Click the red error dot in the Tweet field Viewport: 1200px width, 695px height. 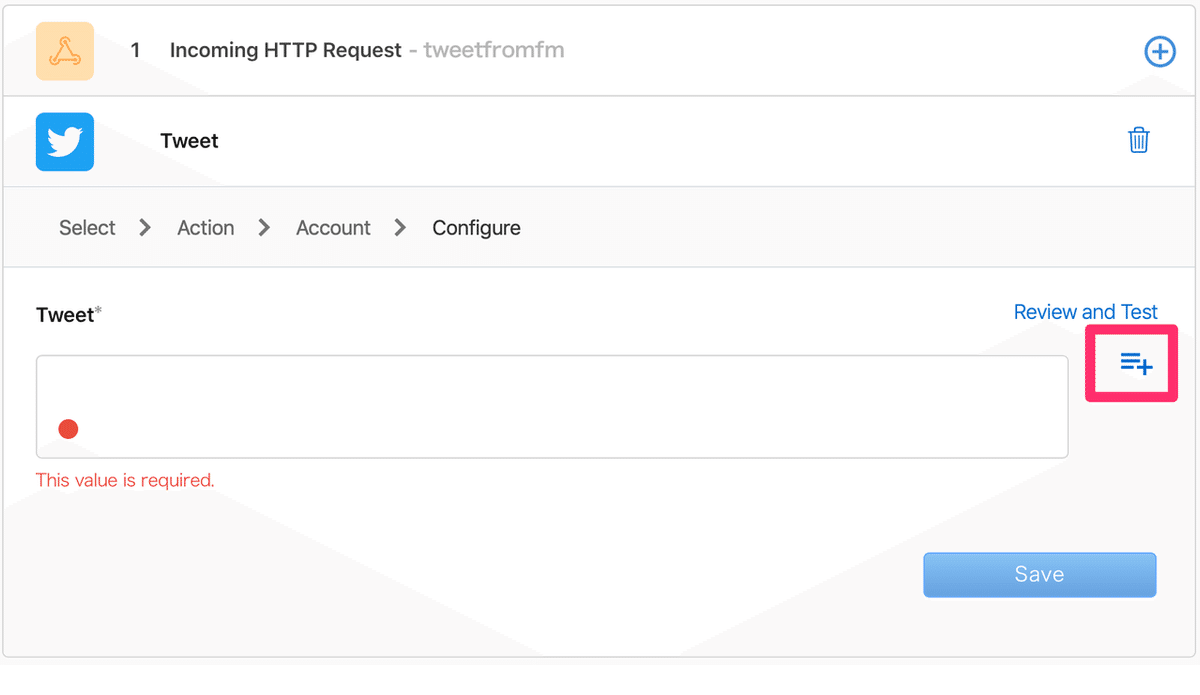(68, 429)
